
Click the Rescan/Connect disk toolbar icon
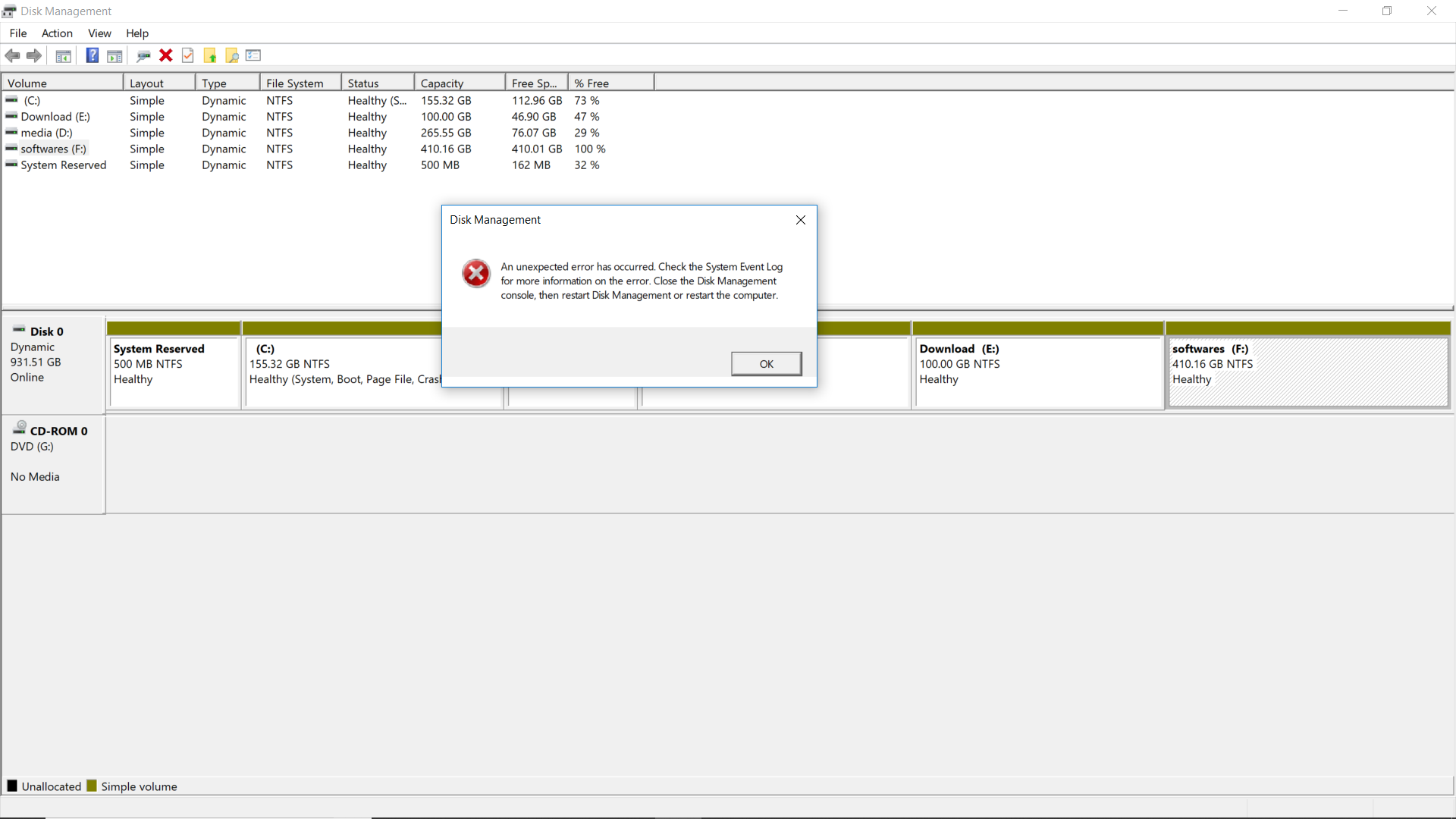[143, 55]
